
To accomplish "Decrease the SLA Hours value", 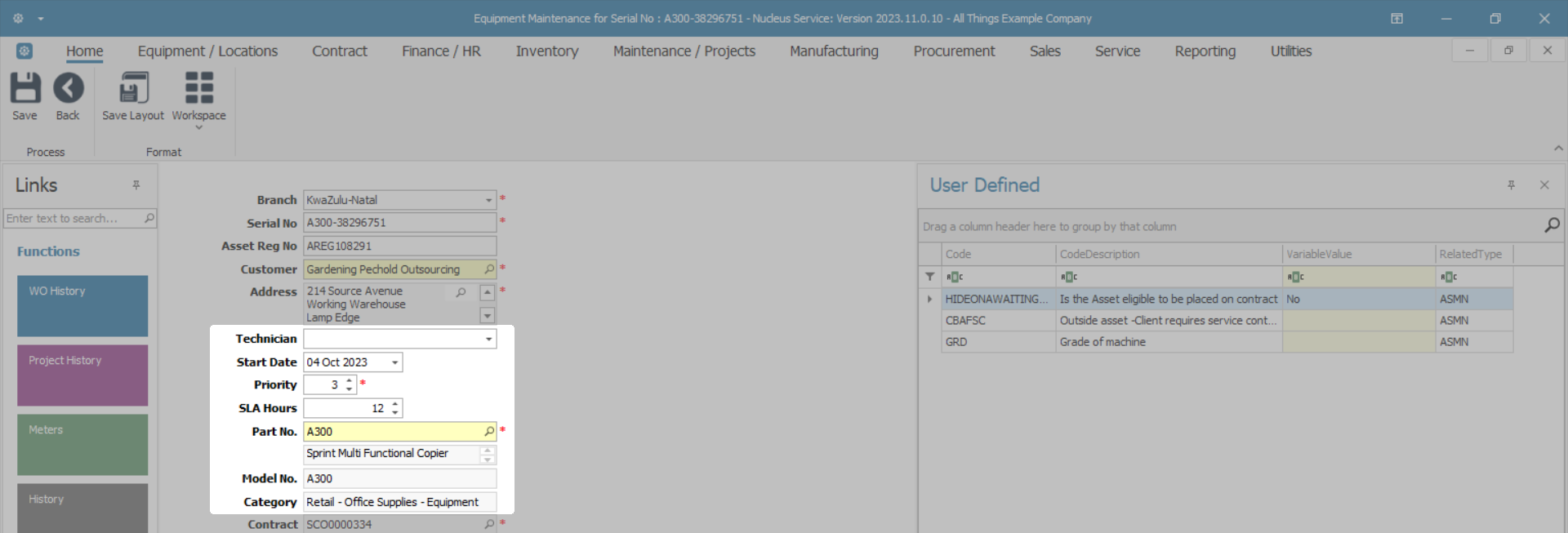I will (395, 411).
